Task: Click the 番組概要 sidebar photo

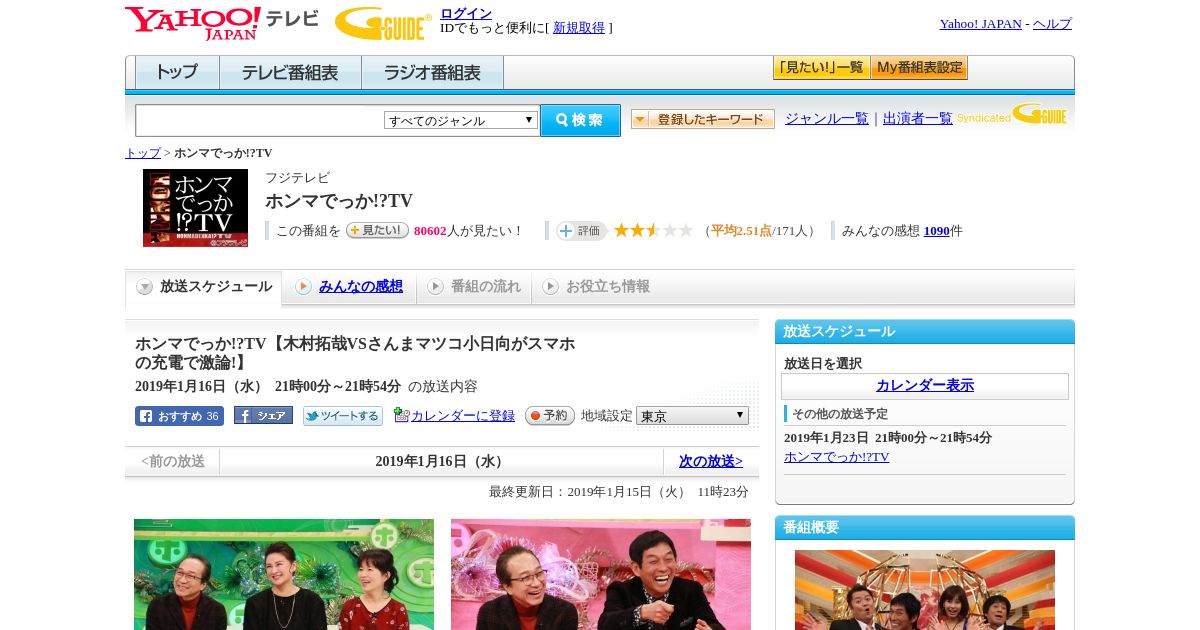Action: [925, 590]
